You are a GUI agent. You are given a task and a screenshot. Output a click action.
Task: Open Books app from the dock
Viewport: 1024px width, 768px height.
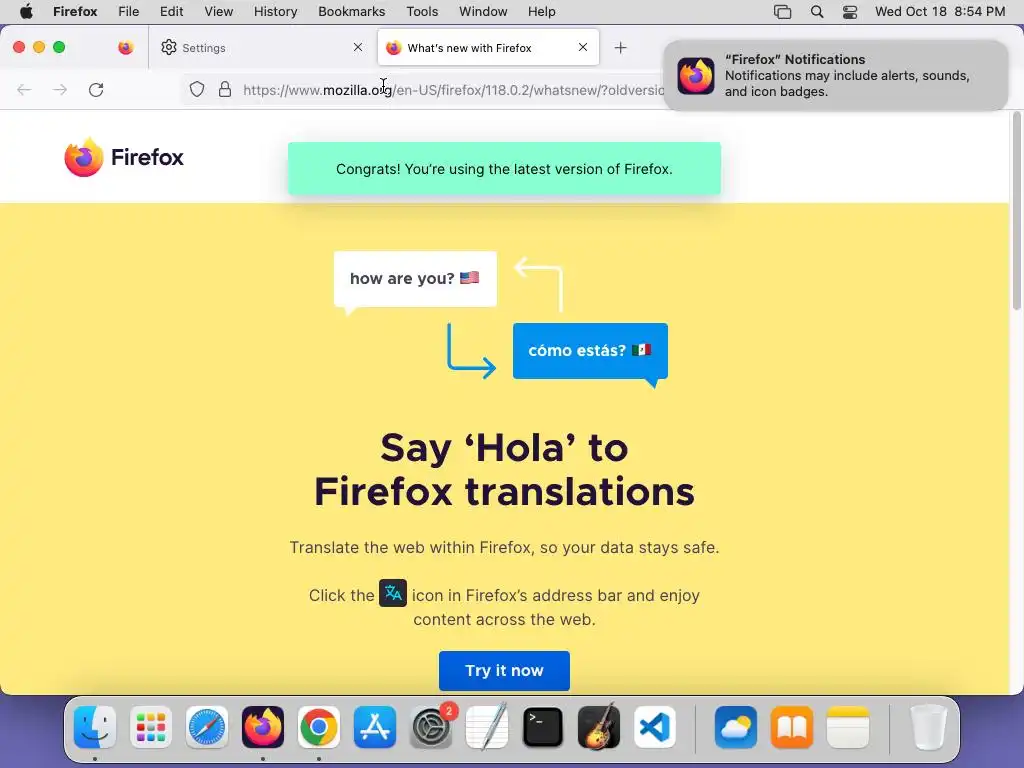pos(792,727)
